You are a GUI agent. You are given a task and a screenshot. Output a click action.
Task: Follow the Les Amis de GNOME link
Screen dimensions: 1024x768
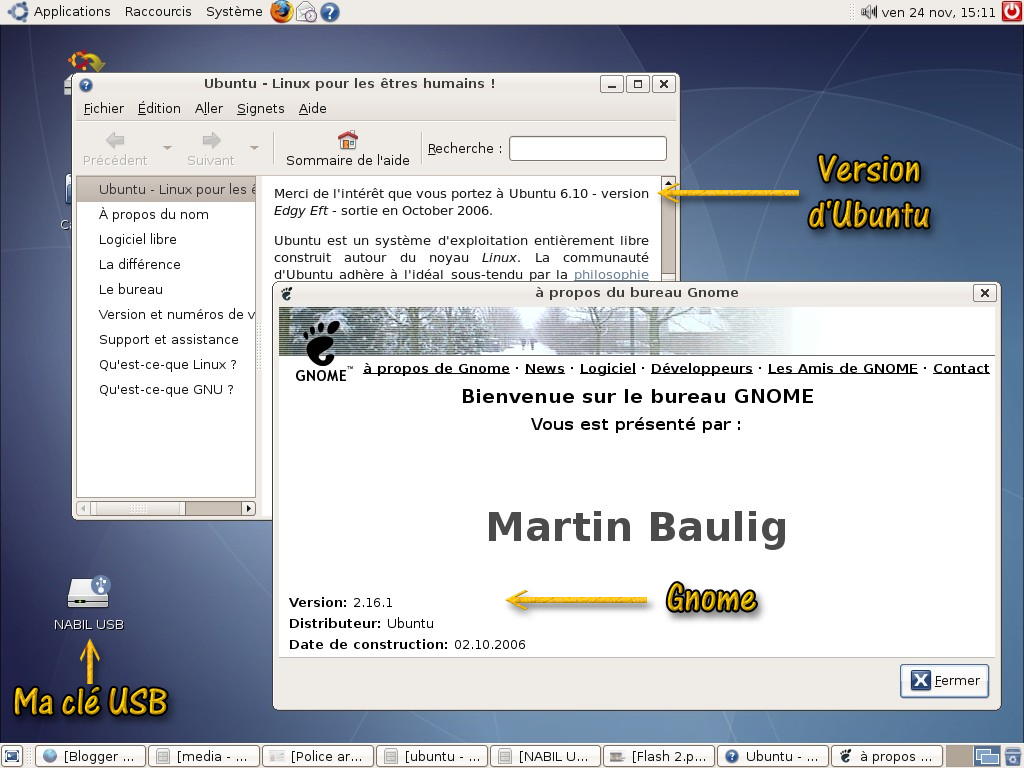click(x=842, y=368)
